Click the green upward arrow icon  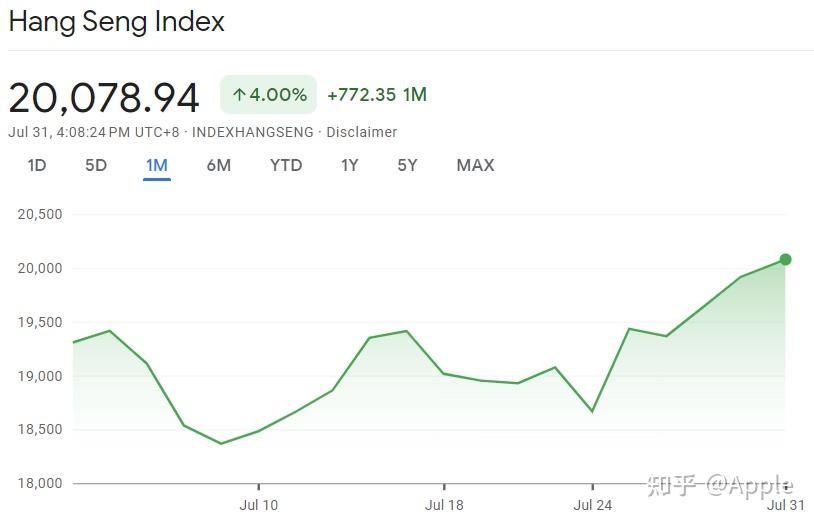[239, 95]
